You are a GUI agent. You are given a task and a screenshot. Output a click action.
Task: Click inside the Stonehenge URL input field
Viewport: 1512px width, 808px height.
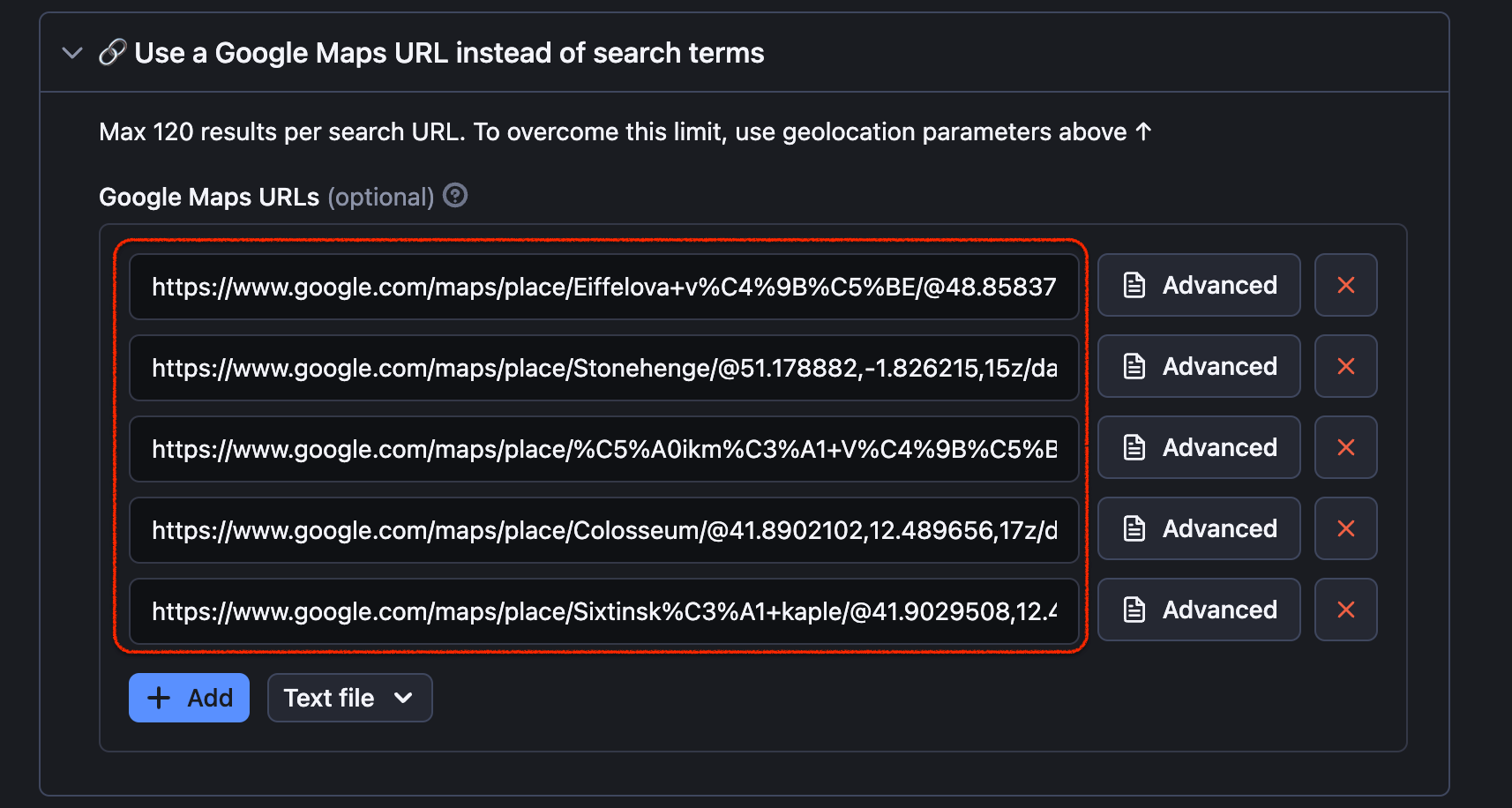604,368
